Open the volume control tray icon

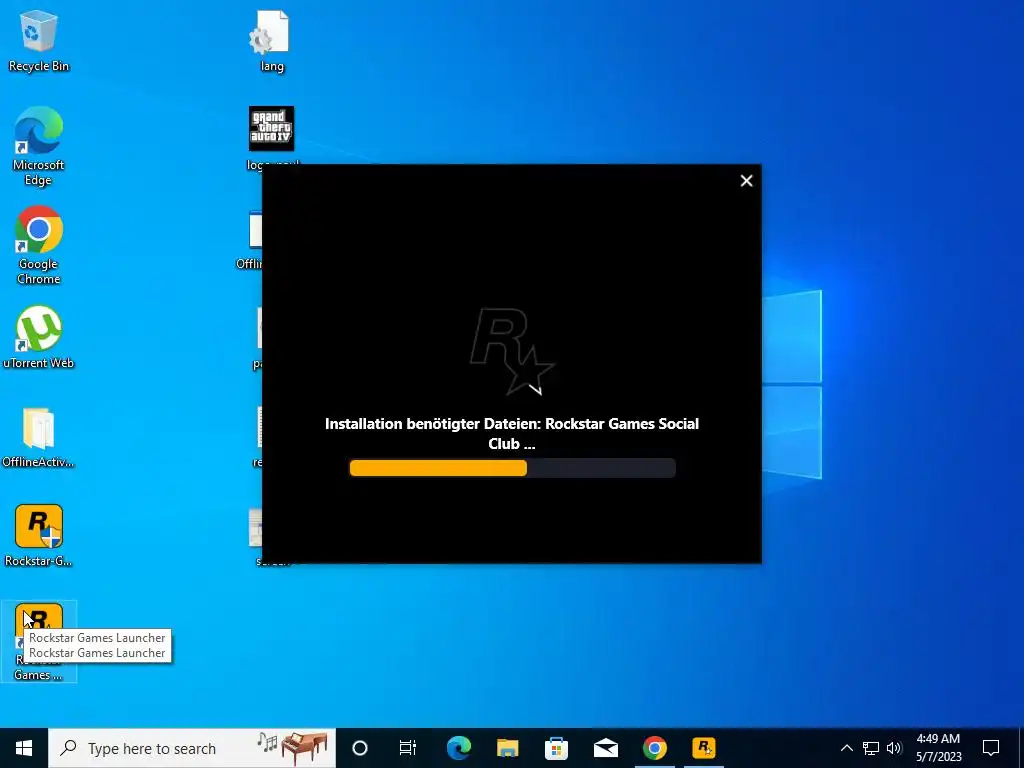tap(895, 748)
